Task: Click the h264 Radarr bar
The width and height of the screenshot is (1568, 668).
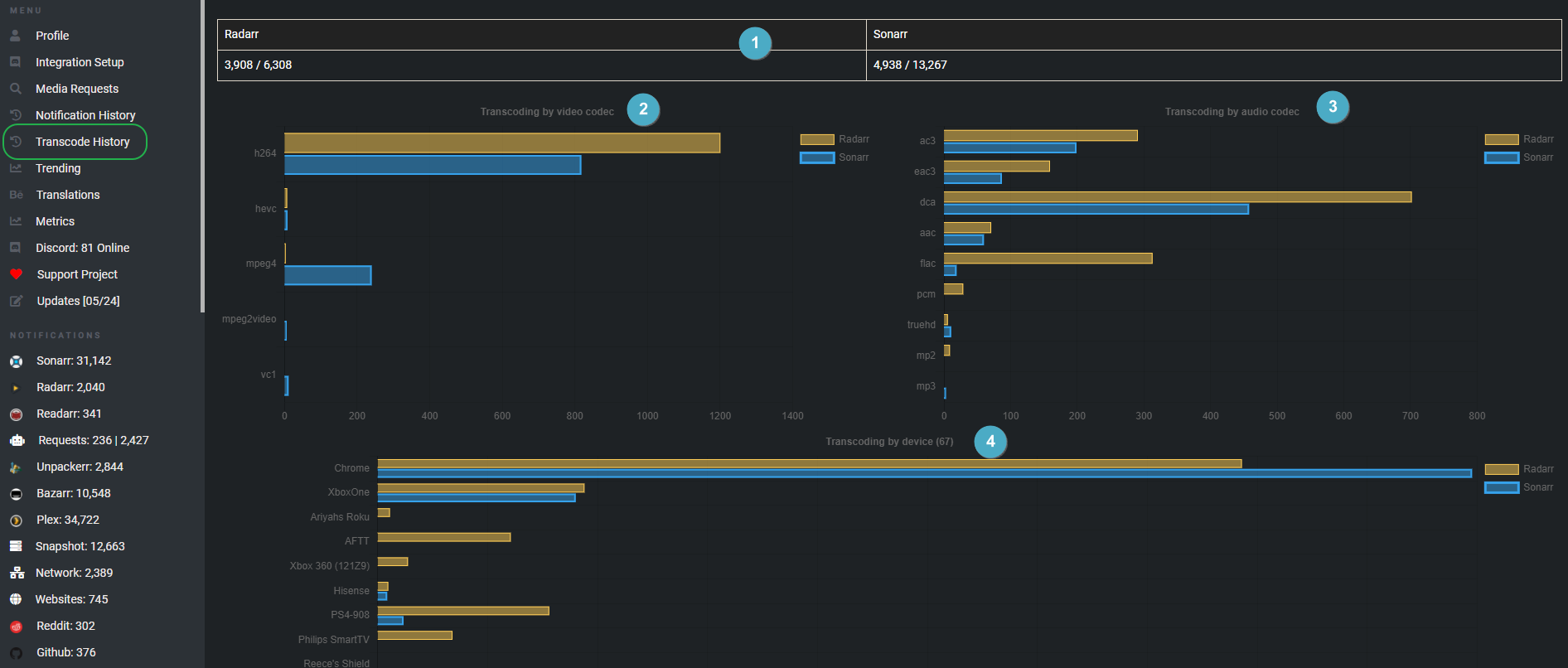Action: [502, 143]
